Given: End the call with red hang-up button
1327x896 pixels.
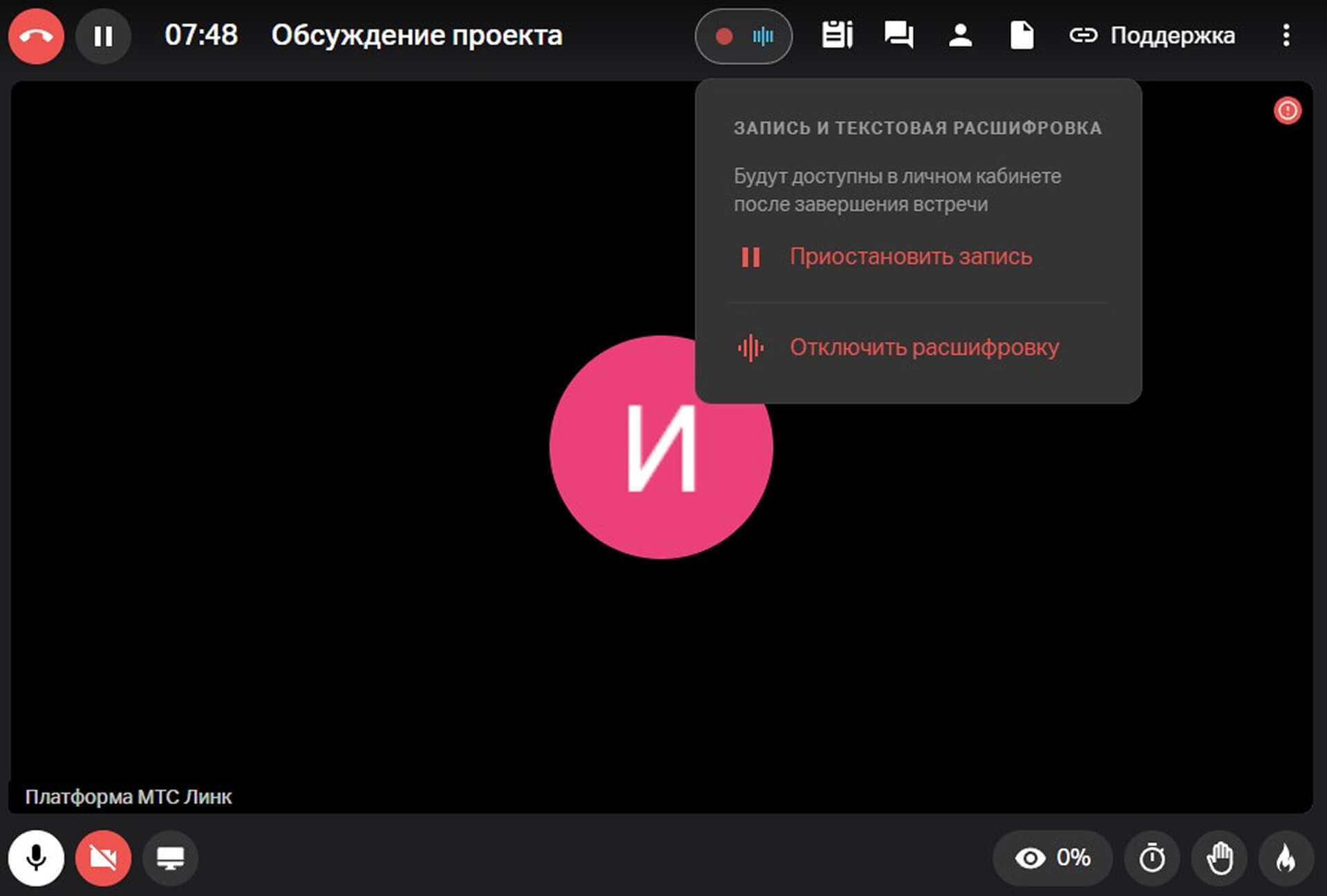Looking at the screenshot, I should (x=36, y=36).
